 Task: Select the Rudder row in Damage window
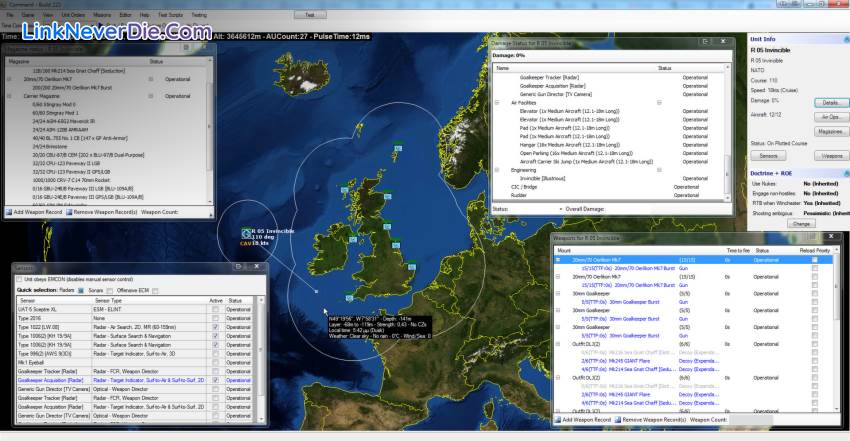pos(610,195)
